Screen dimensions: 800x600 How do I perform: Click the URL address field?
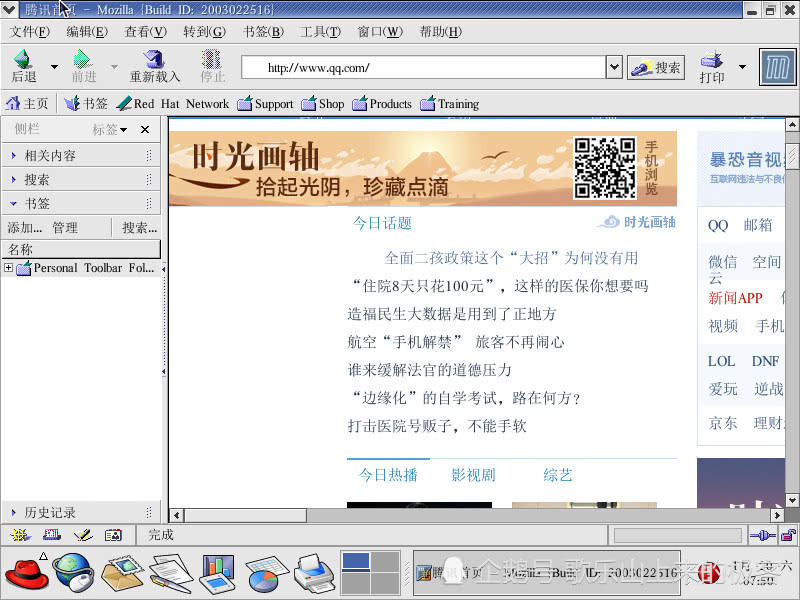pyautogui.click(x=423, y=67)
